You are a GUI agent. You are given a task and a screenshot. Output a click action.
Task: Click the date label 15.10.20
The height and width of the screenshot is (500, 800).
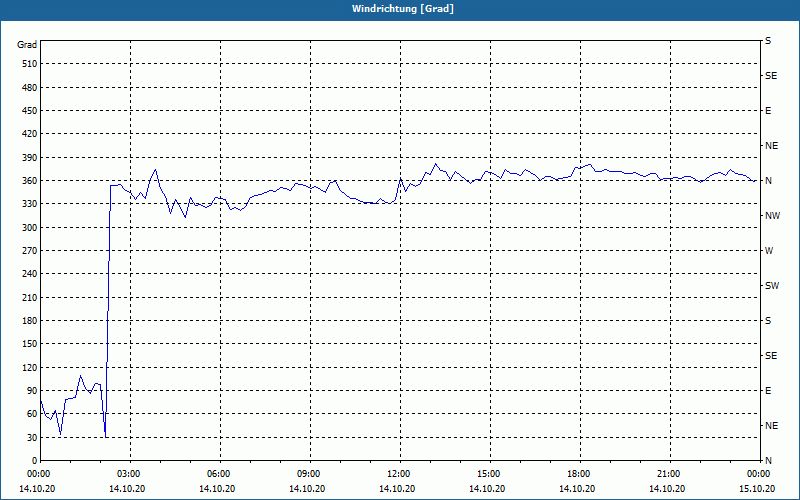tap(758, 489)
